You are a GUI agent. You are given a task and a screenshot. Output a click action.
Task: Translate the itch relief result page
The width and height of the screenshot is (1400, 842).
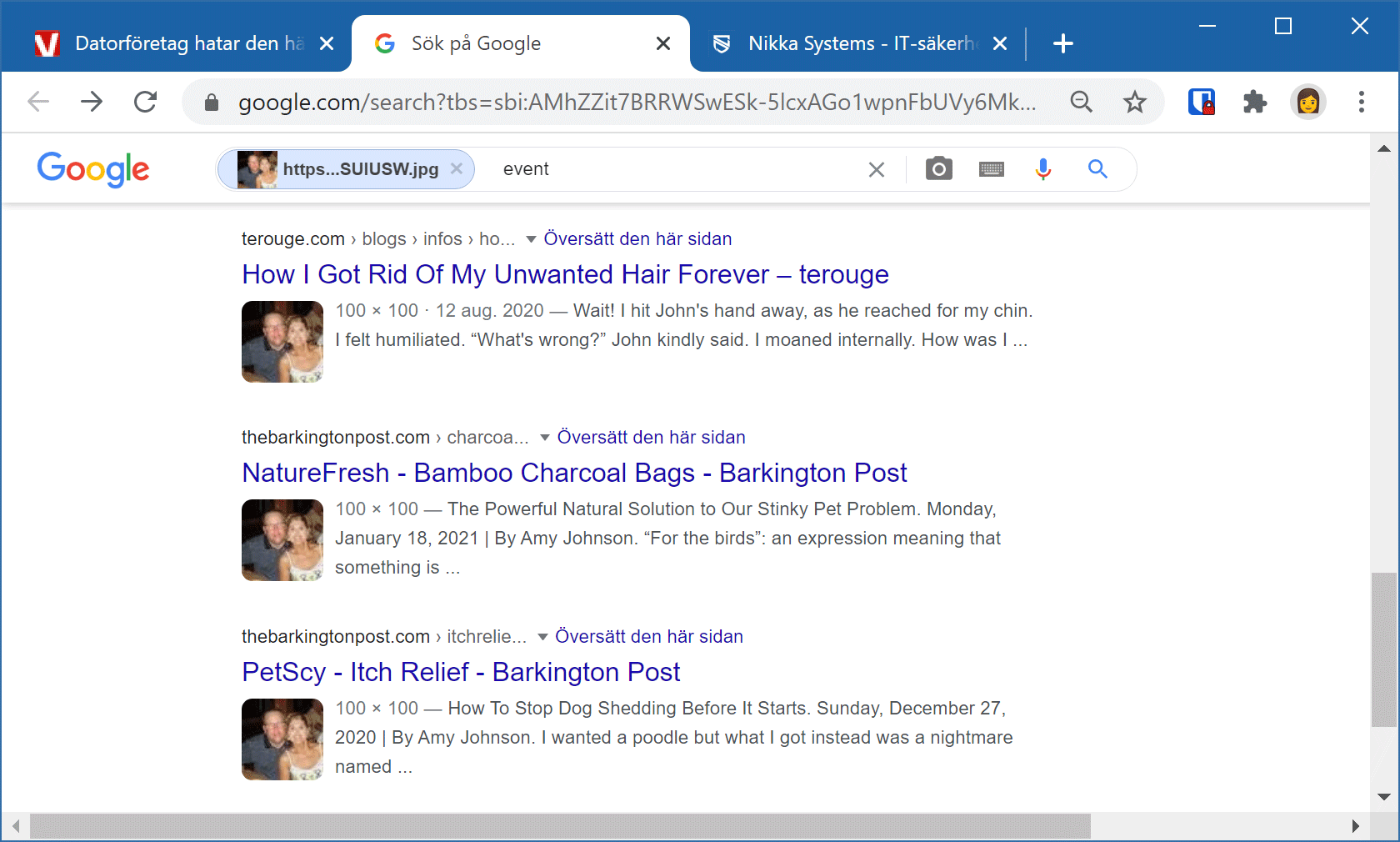coord(649,637)
